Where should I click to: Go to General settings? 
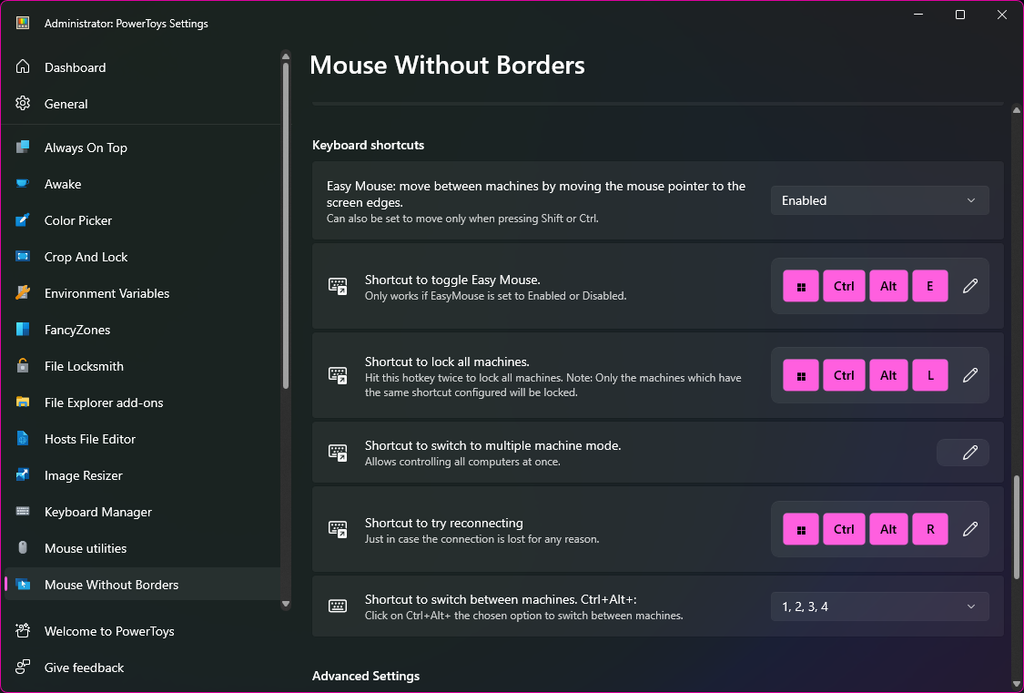[66, 104]
